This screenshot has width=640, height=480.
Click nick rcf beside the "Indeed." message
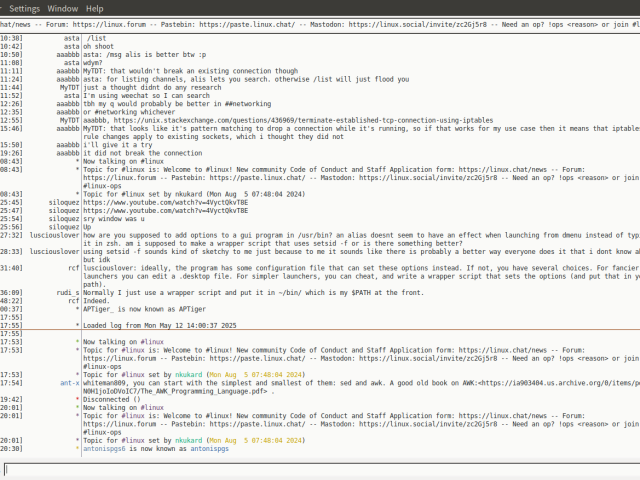pyautogui.click(x=72, y=300)
